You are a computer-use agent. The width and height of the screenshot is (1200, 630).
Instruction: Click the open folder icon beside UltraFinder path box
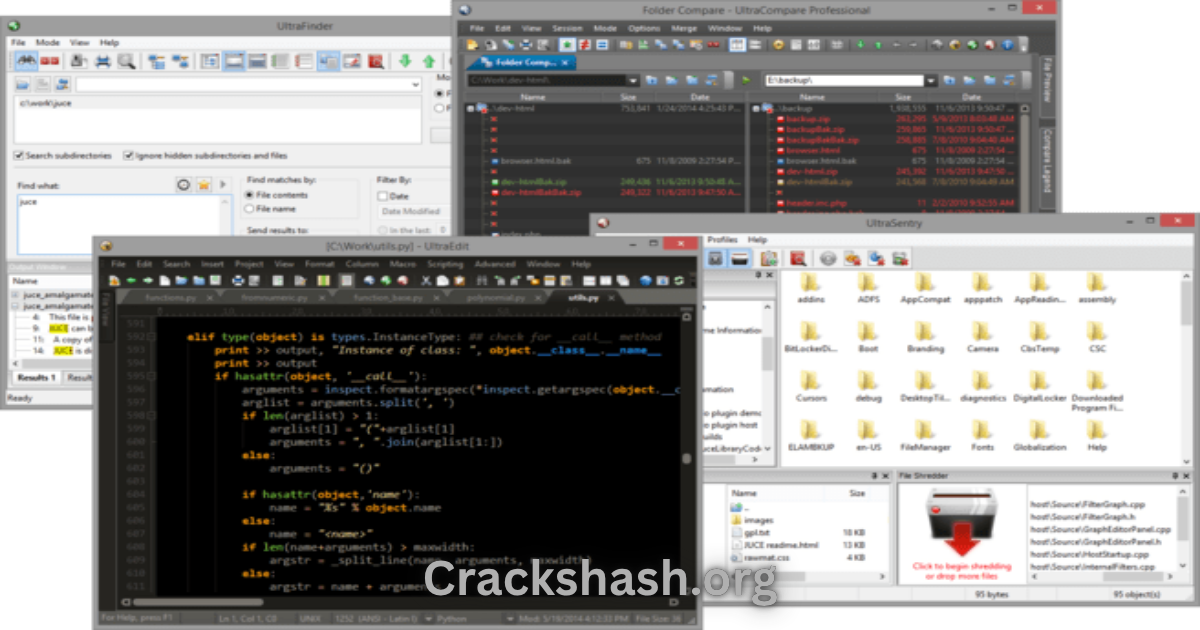click(23, 84)
